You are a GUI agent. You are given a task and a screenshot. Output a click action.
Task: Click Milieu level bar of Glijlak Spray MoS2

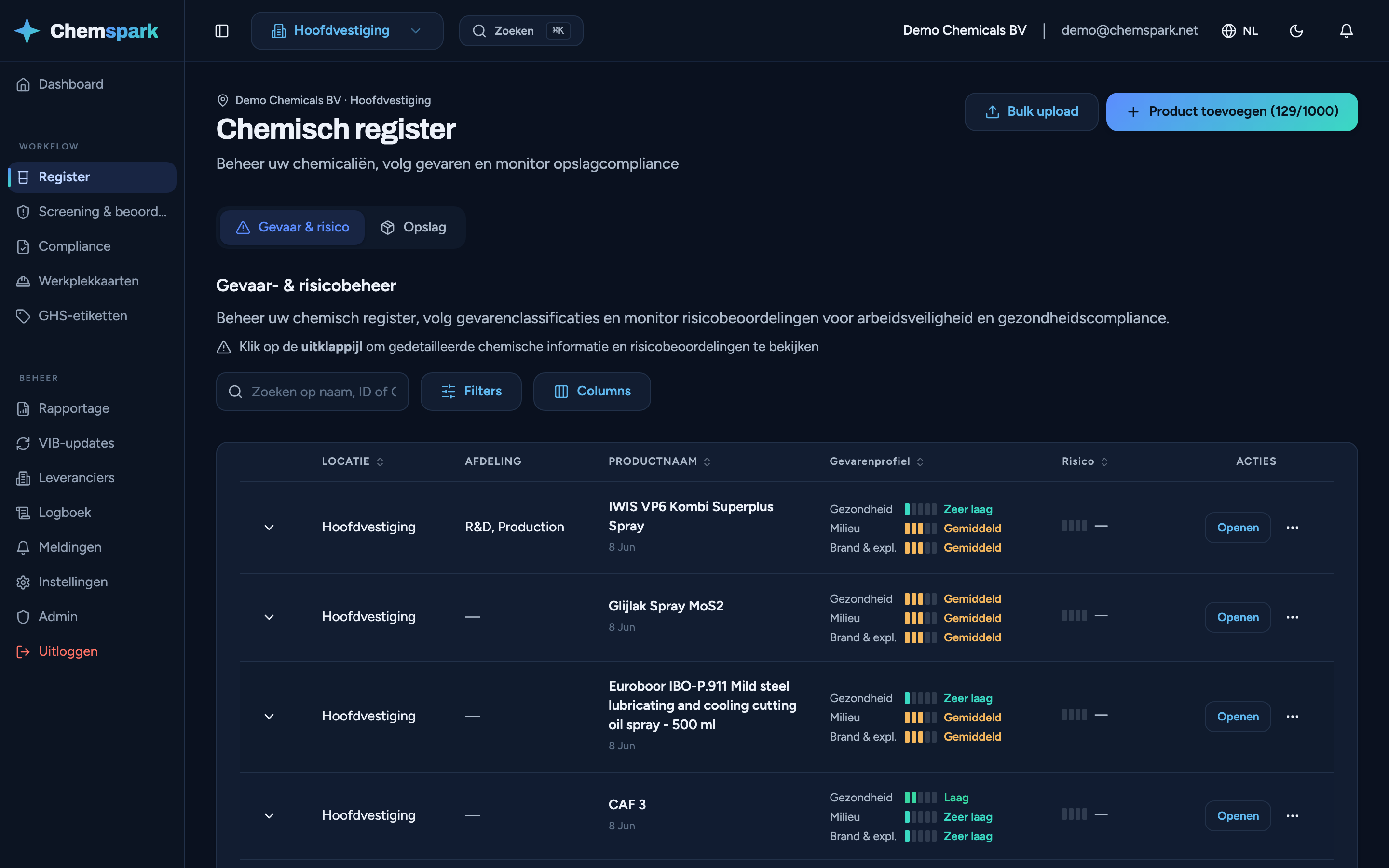pyautogui.click(x=920, y=618)
